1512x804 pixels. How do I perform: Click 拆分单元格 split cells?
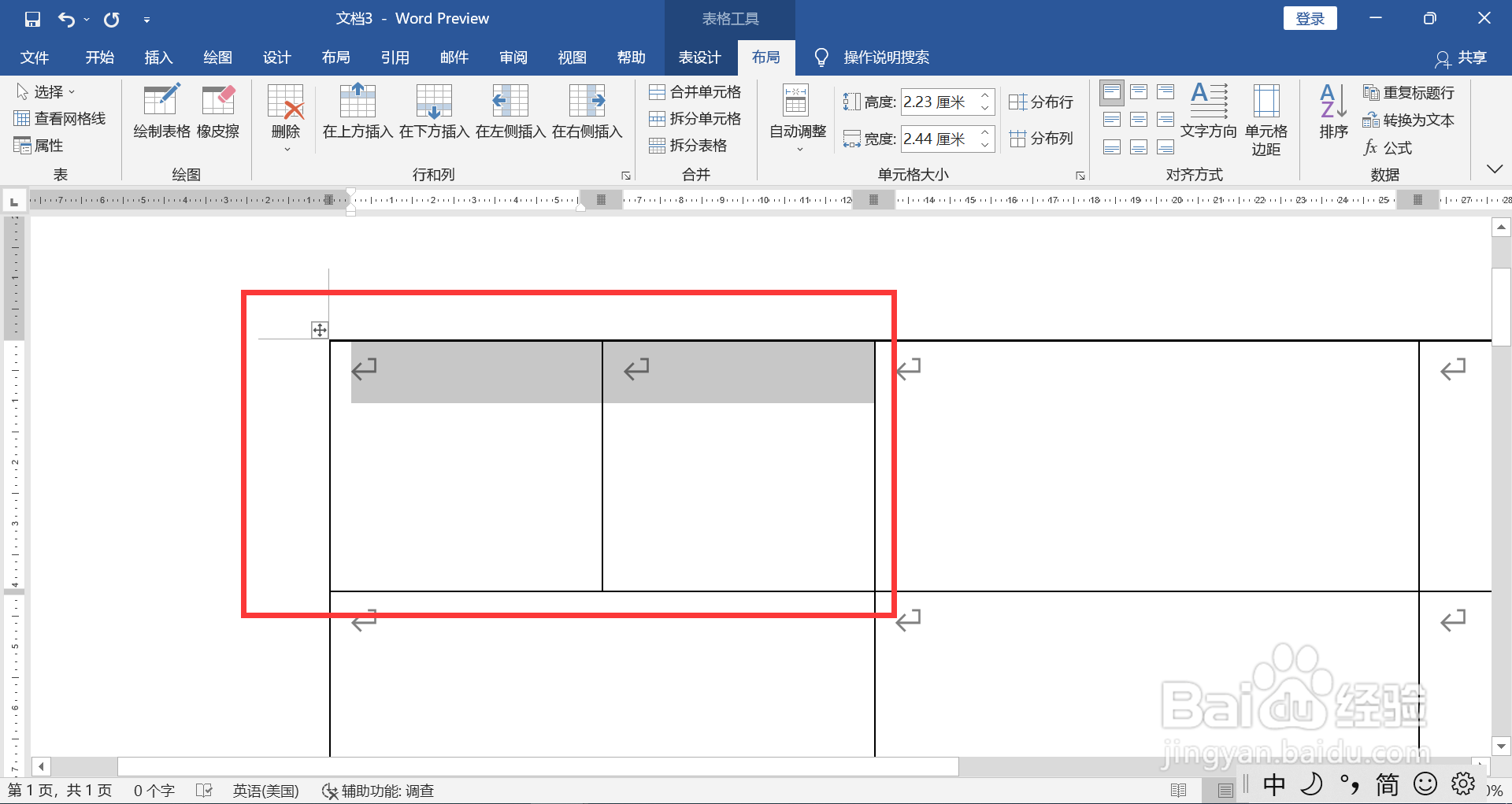(695, 119)
